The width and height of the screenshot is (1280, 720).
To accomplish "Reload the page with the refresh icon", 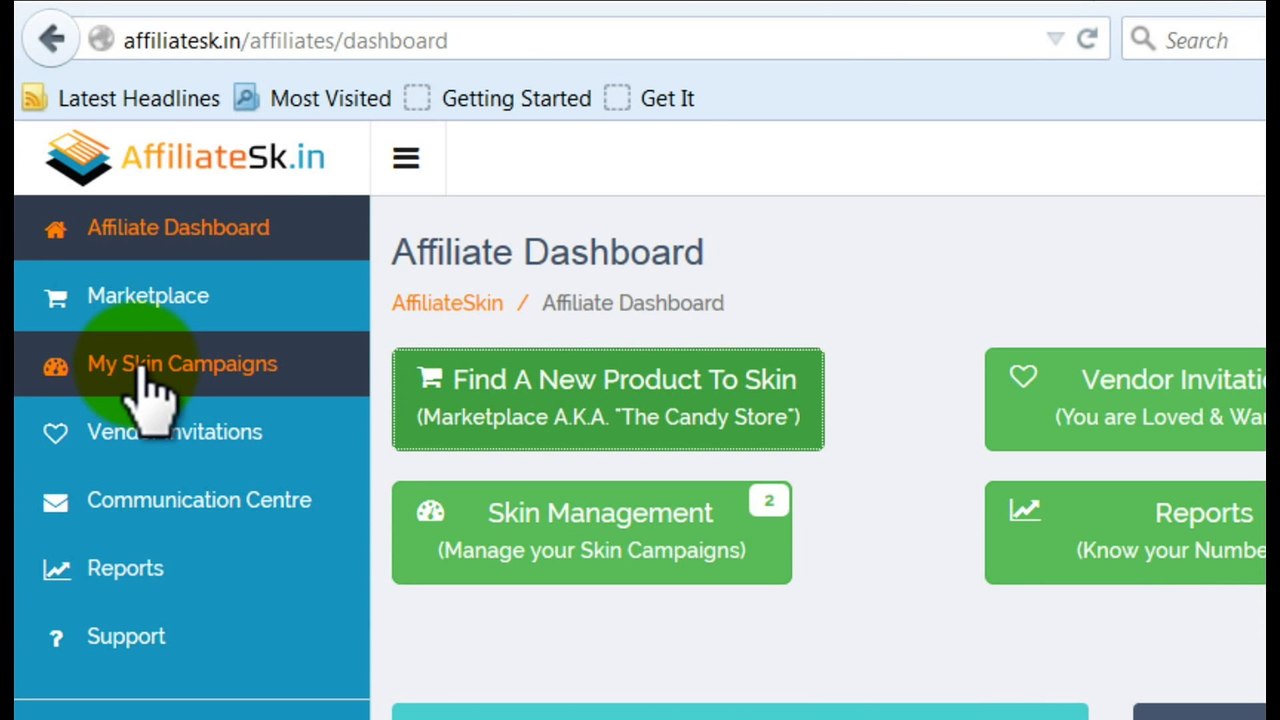I will (1087, 39).
